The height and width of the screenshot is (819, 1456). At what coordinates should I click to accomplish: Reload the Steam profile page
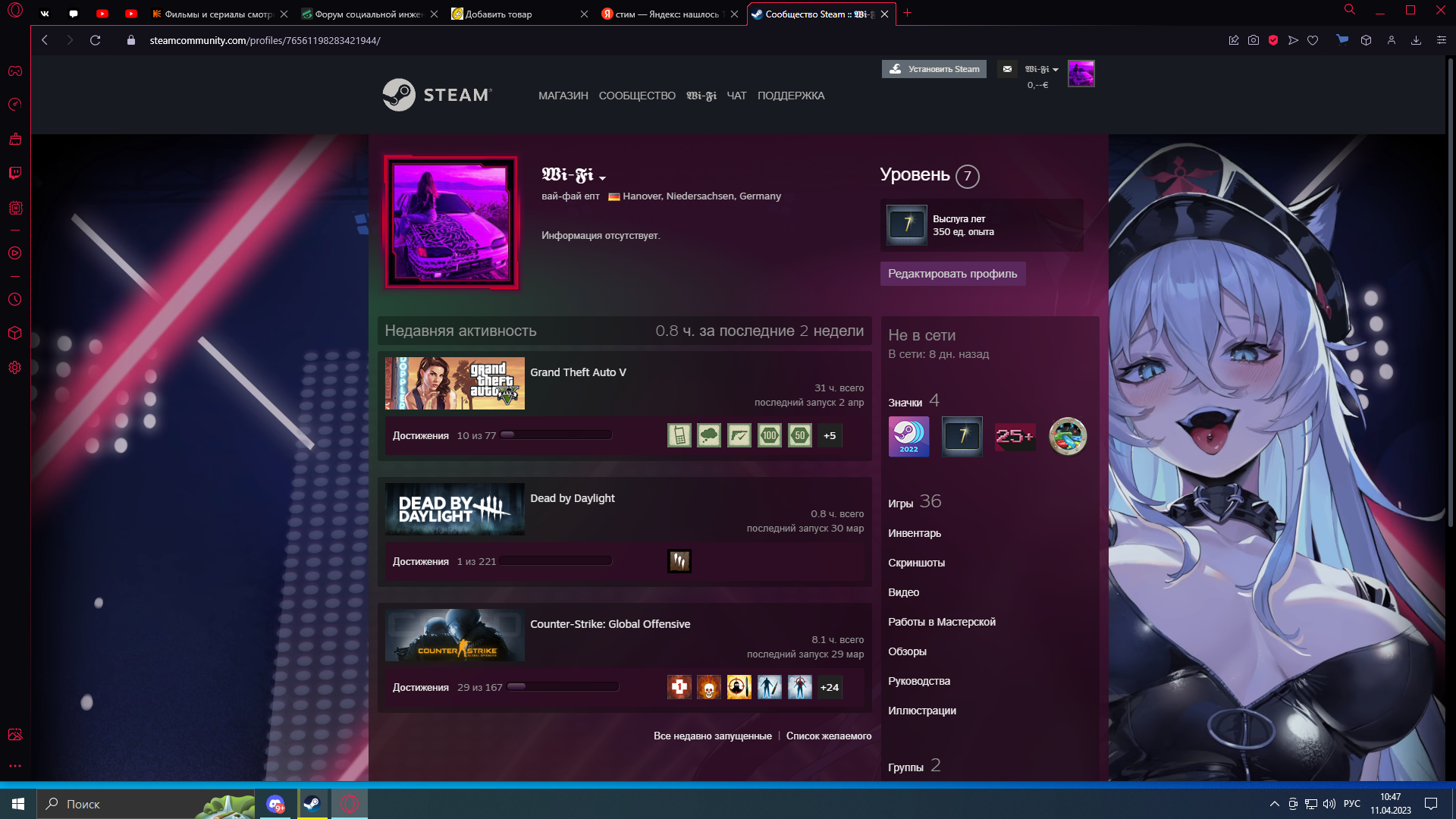[x=95, y=40]
